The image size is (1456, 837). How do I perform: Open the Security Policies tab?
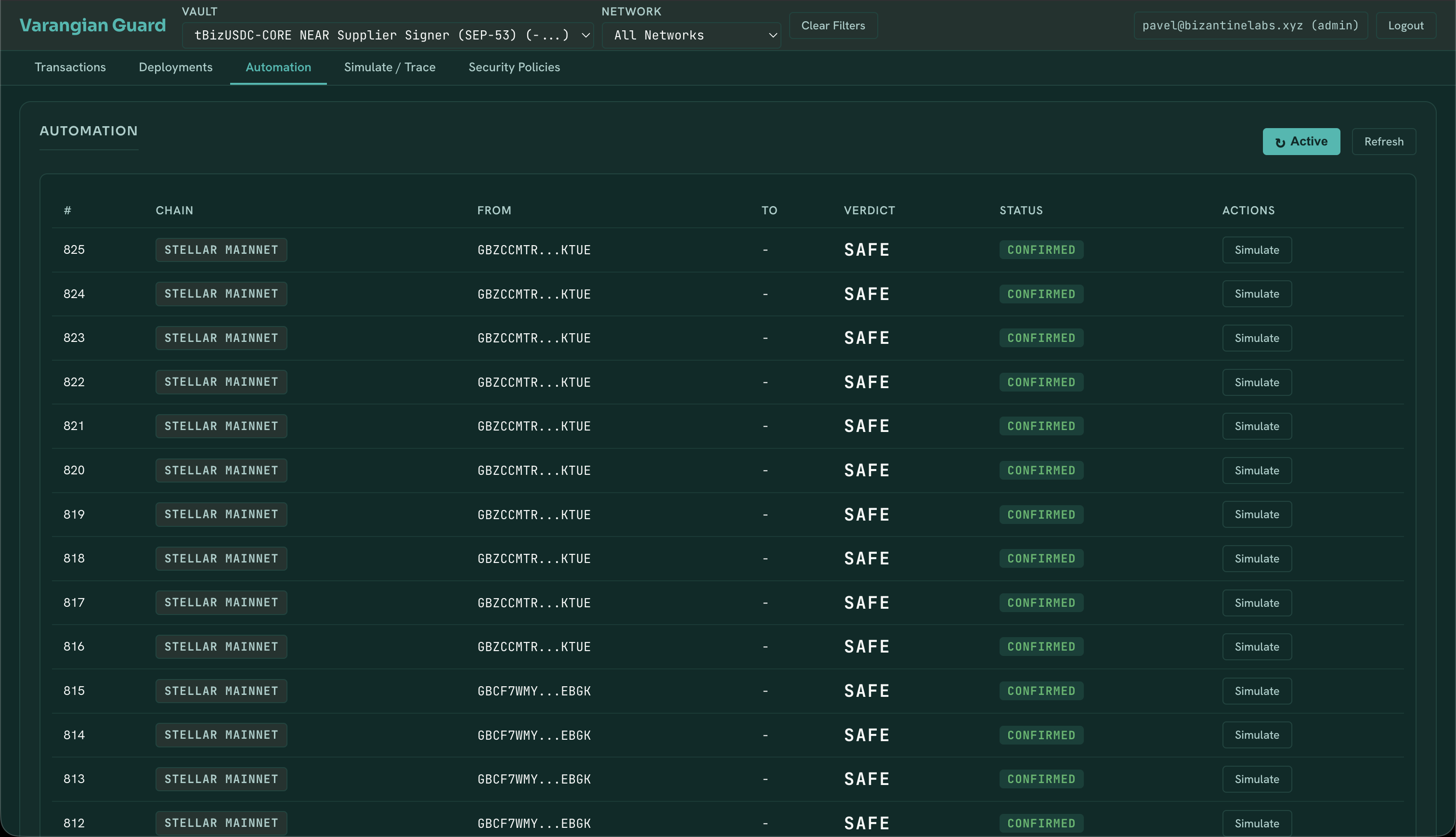(514, 67)
